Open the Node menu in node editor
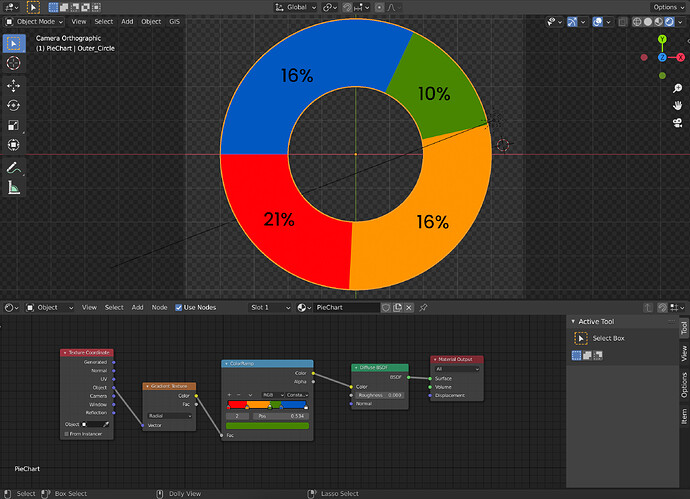The image size is (690, 499). pos(159,308)
